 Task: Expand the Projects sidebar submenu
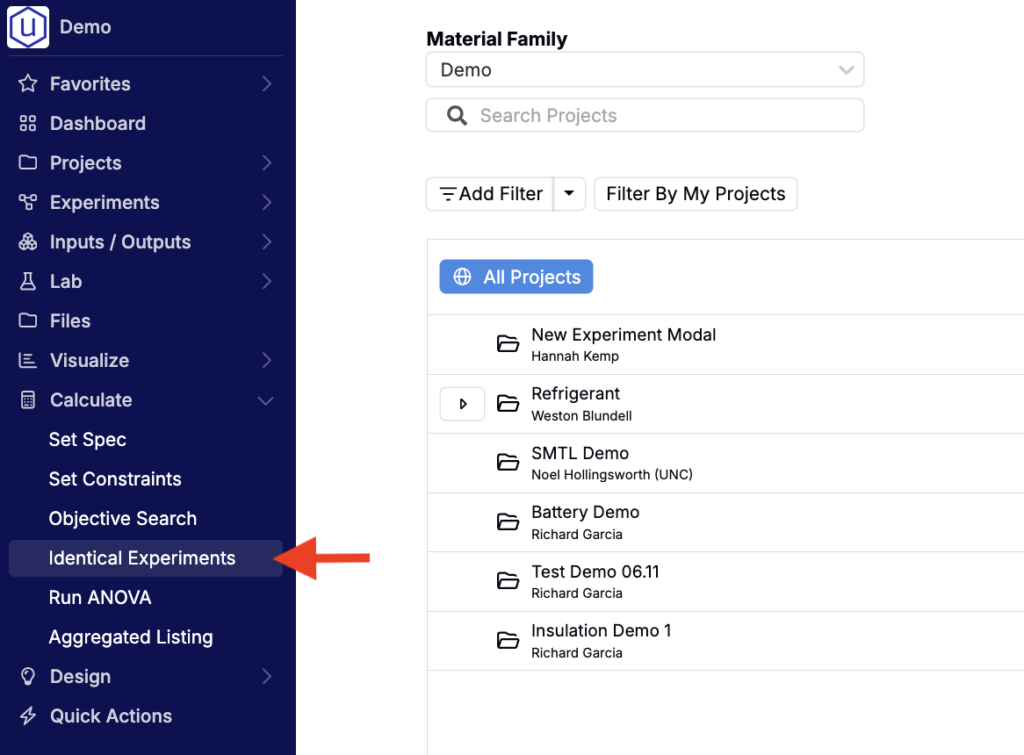tap(266, 163)
